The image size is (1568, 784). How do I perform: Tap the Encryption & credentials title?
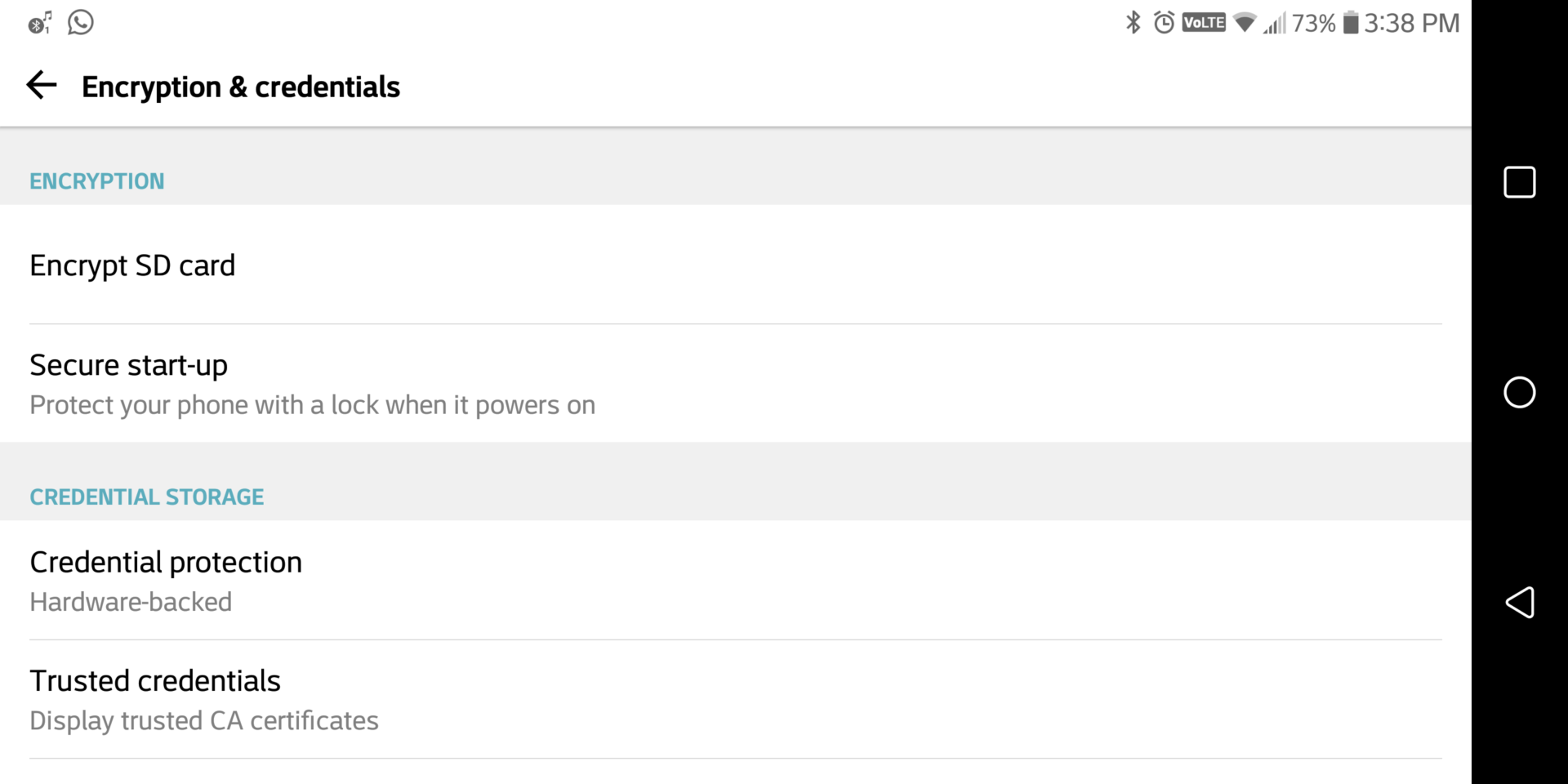pyautogui.click(x=241, y=87)
